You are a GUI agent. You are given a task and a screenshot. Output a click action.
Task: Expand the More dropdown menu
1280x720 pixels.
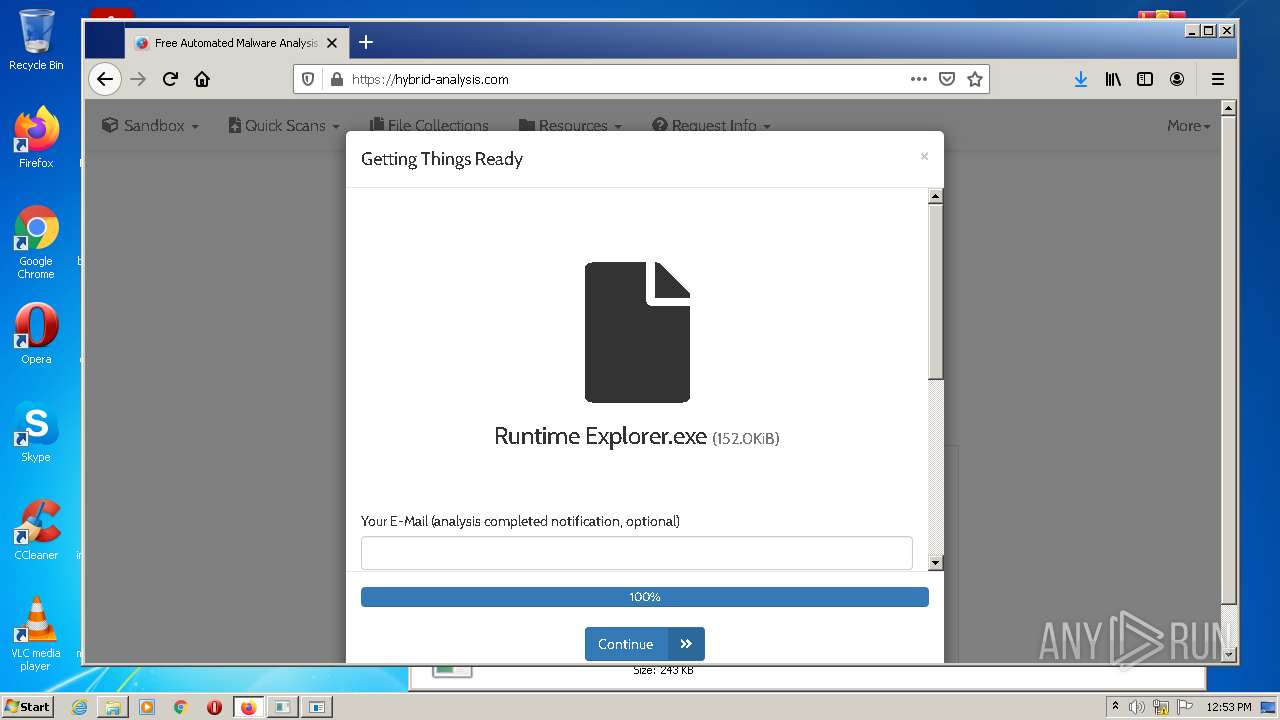[1188, 125]
